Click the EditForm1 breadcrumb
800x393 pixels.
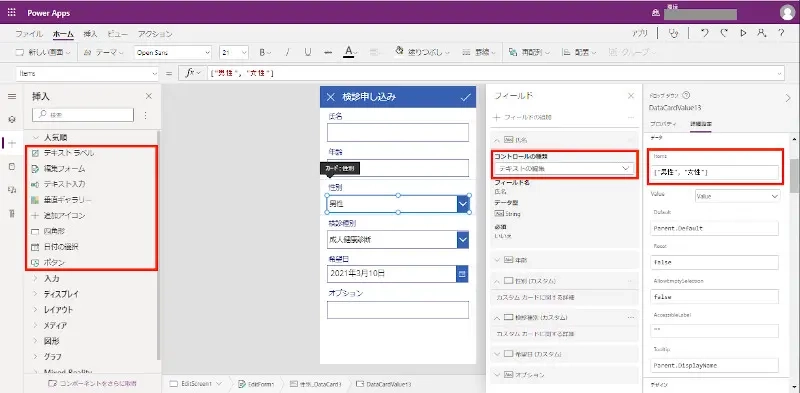pyautogui.click(x=256, y=384)
